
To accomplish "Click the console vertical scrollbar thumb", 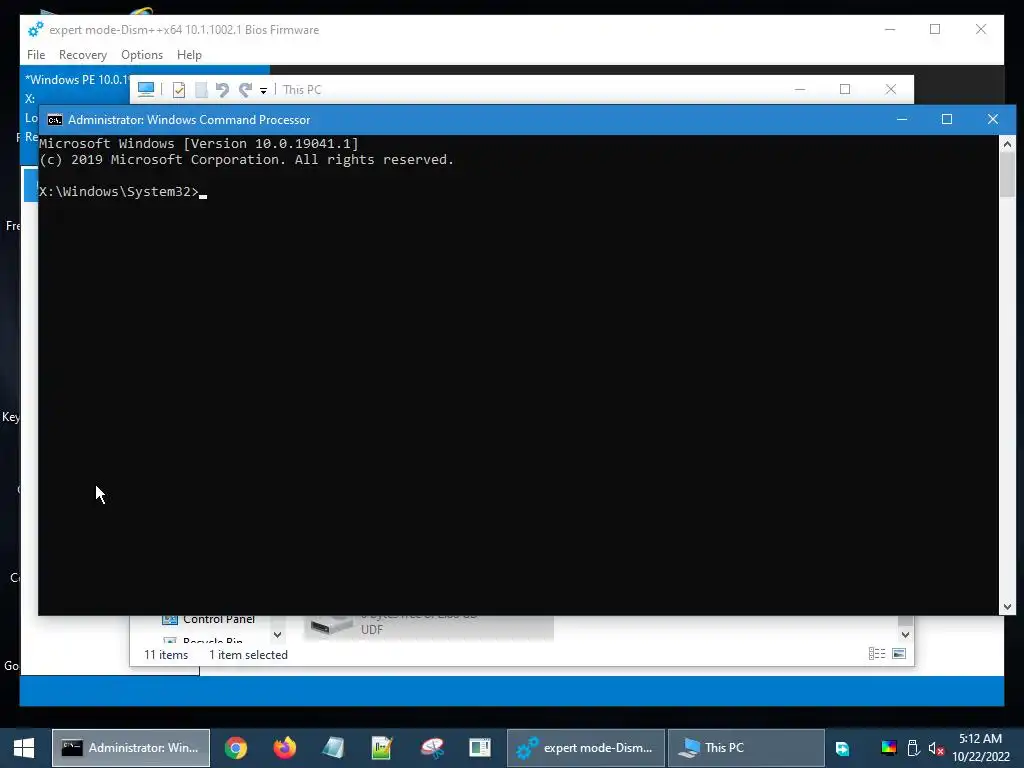I will (1007, 174).
